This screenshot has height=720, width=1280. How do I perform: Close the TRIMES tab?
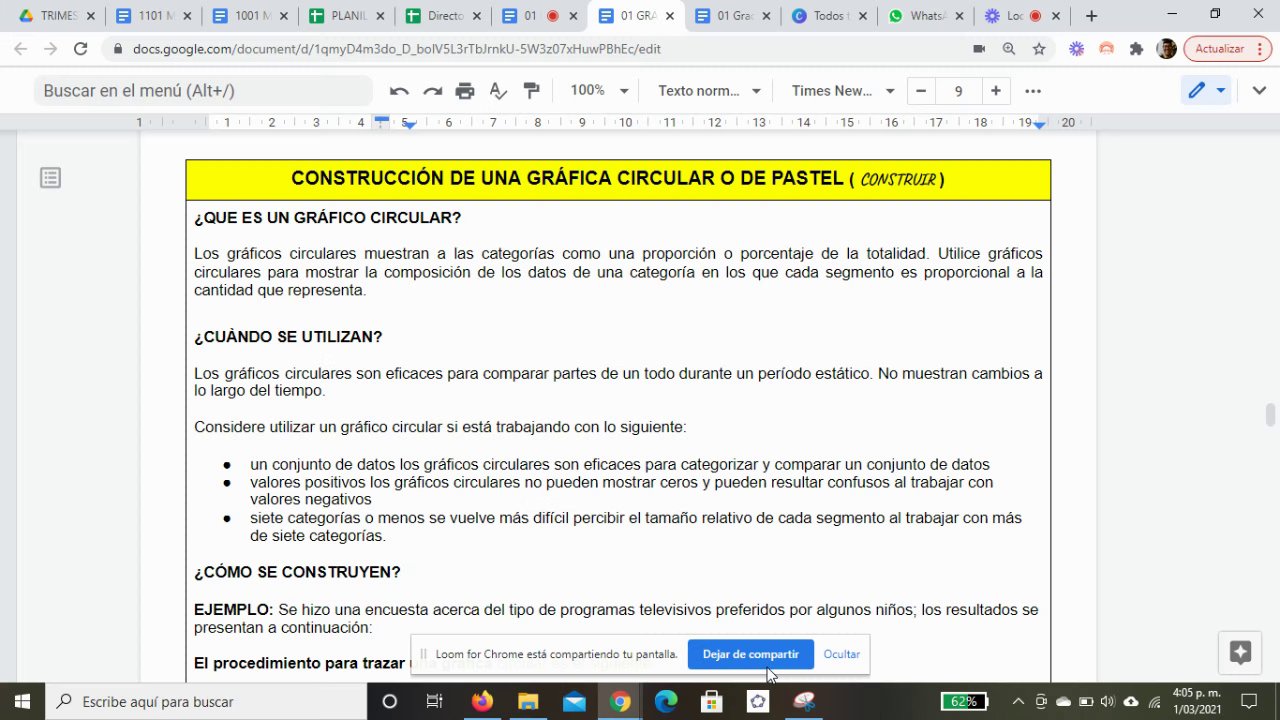pyautogui.click(x=91, y=16)
